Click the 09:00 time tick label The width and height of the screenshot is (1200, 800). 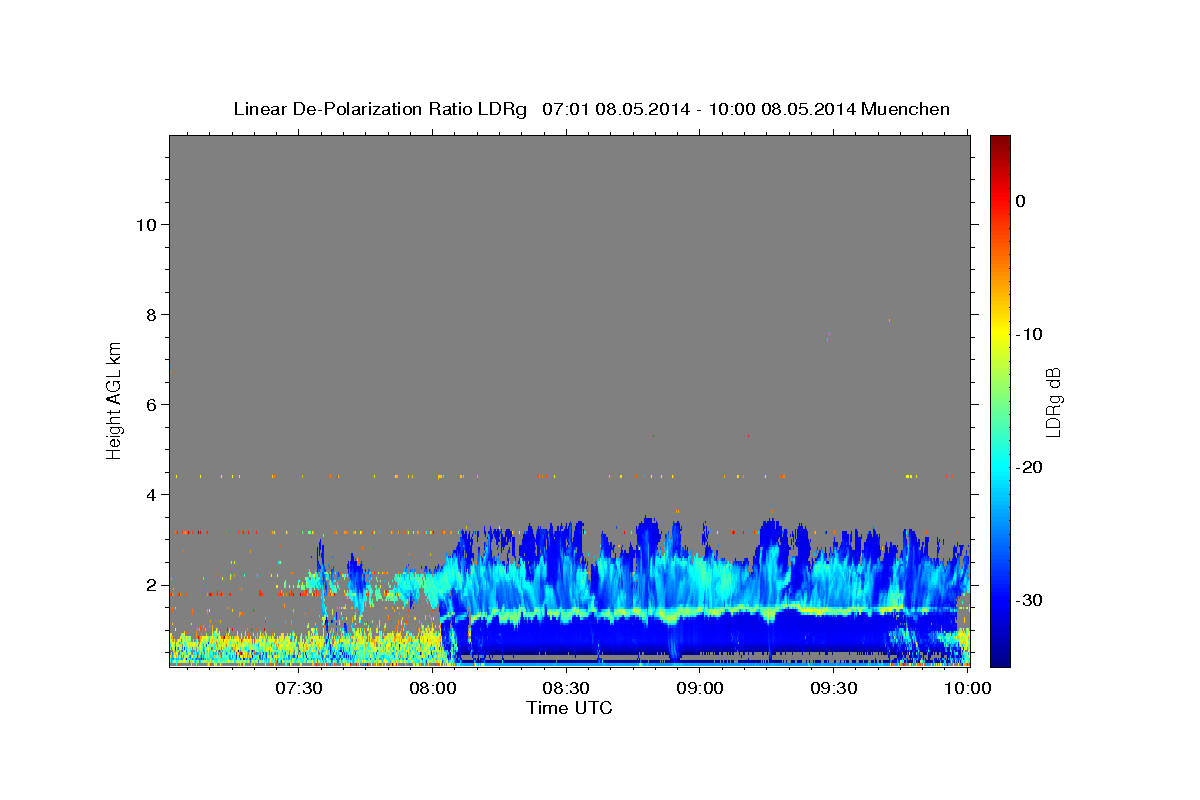701,689
